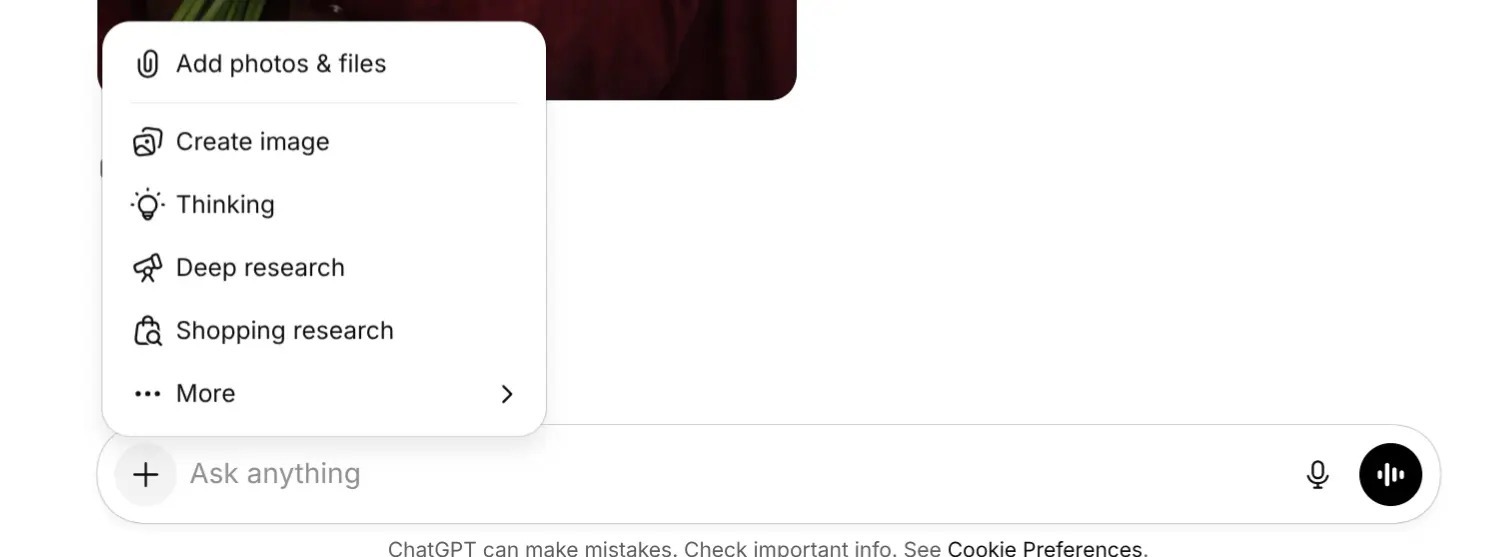This screenshot has height=557, width=1500.
Task: Click the Shopping research bag icon
Action: [147, 331]
